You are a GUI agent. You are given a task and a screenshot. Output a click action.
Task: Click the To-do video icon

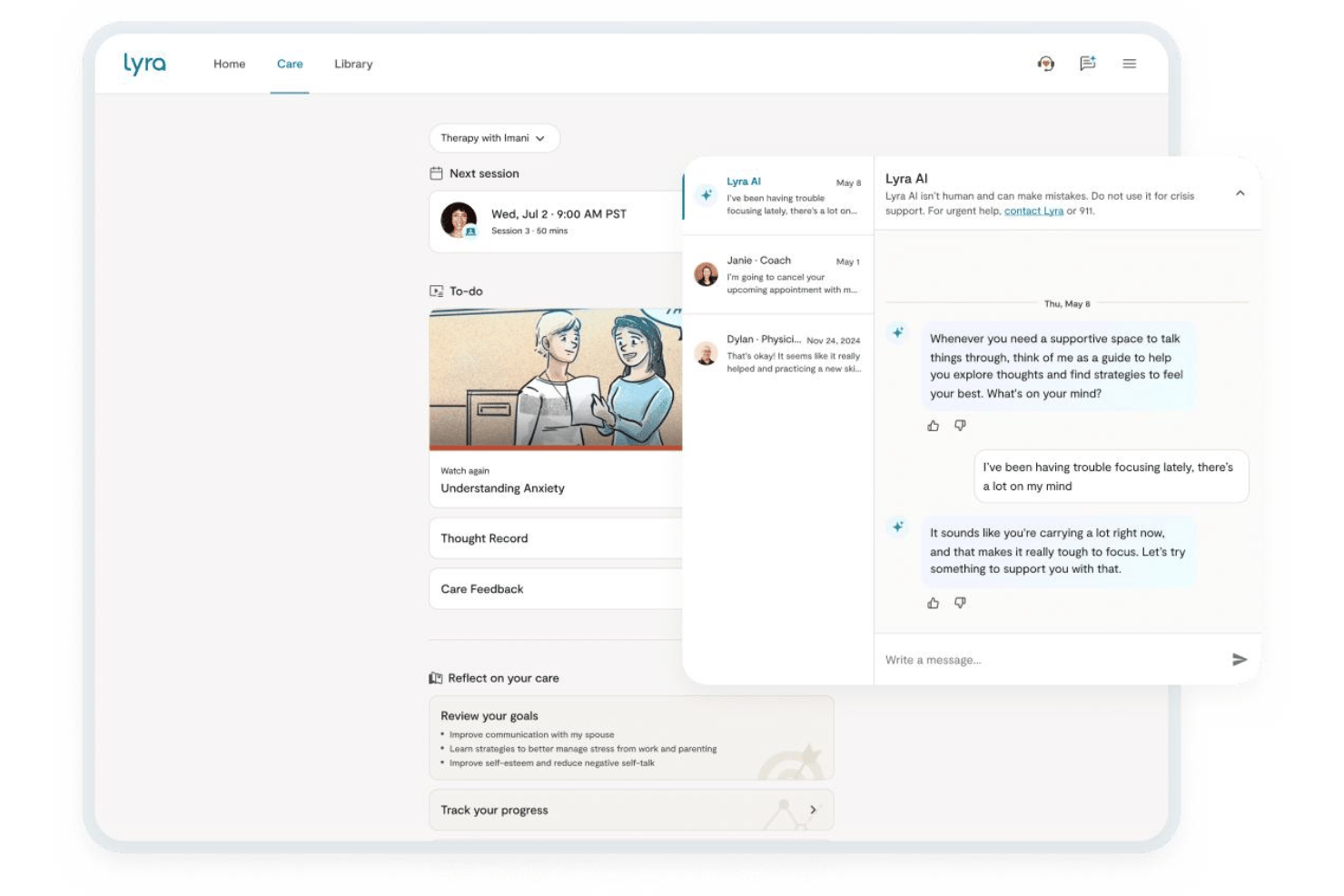pos(436,291)
